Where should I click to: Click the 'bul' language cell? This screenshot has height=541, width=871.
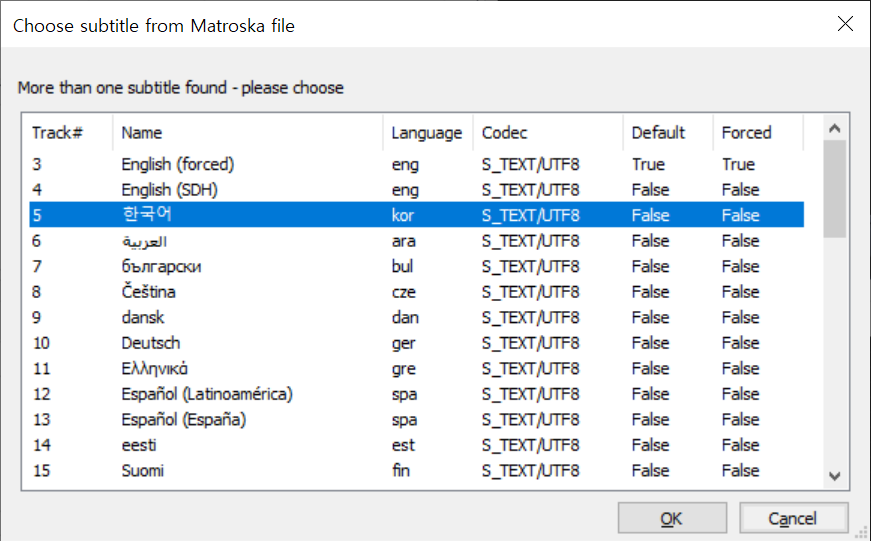pyautogui.click(x=402, y=267)
